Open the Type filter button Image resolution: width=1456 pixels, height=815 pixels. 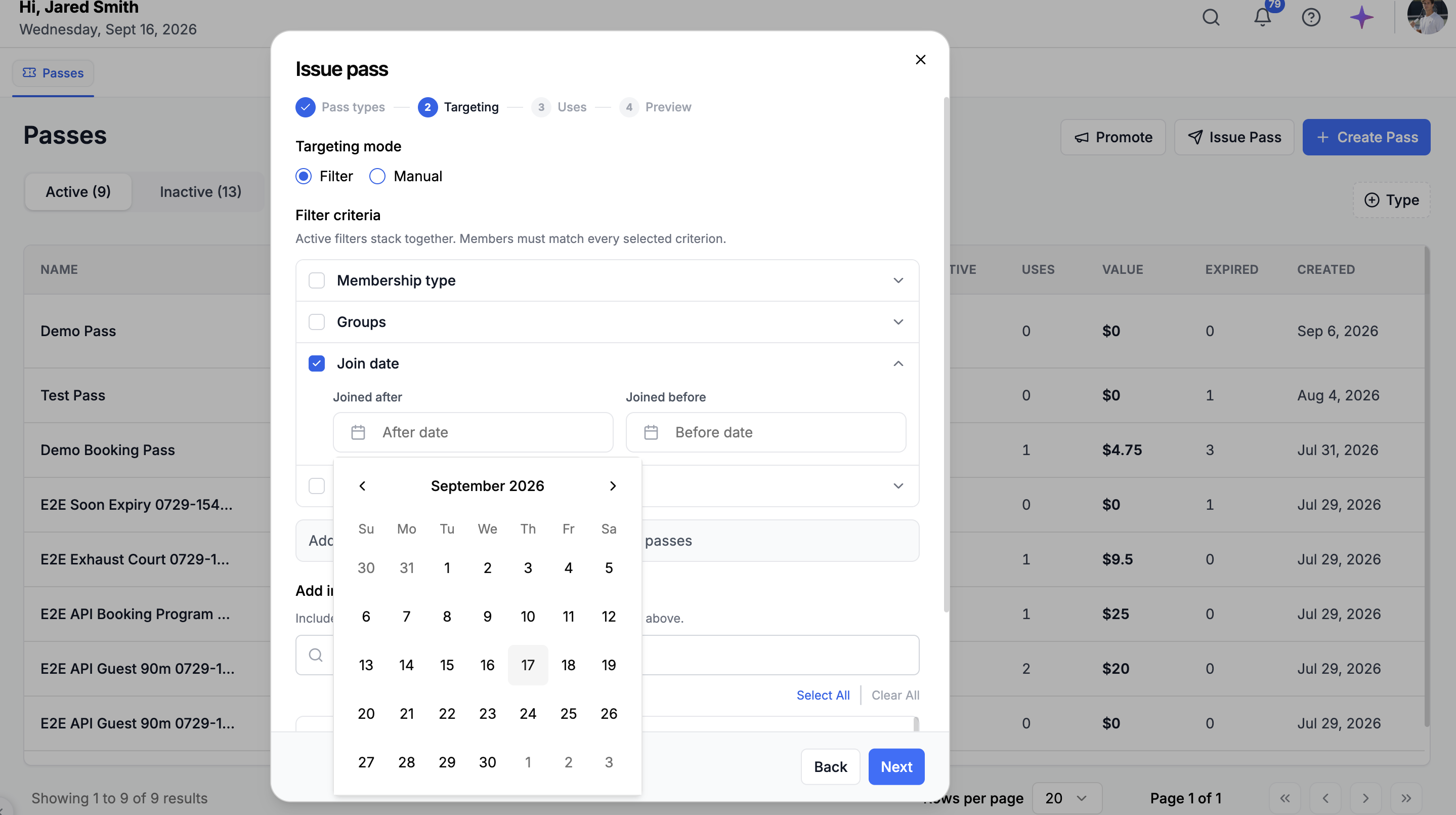click(x=1392, y=199)
